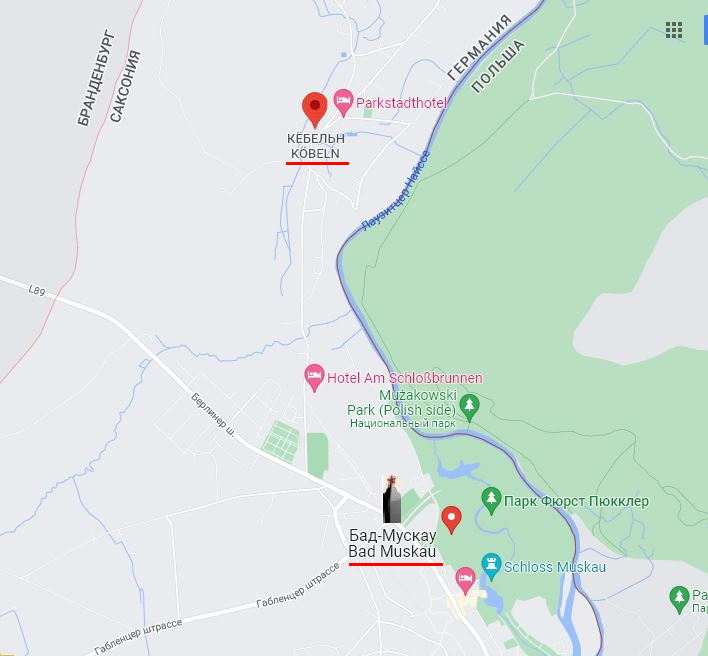Click the Лаузитцер-Найссе river label
The height and width of the screenshot is (656, 708).
tap(396, 191)
